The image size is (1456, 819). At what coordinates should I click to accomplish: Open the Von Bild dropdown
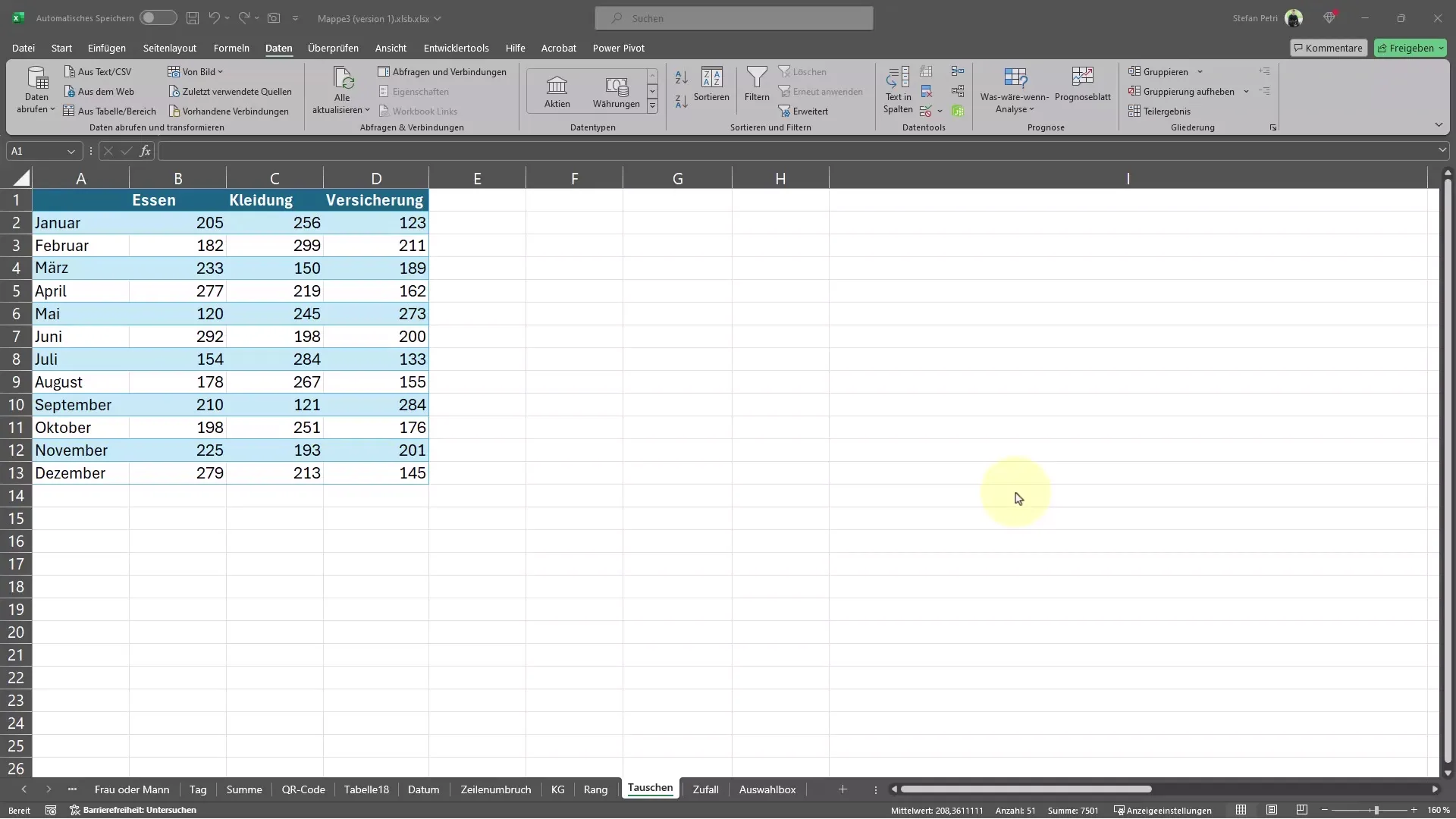[x=196, y=71]
